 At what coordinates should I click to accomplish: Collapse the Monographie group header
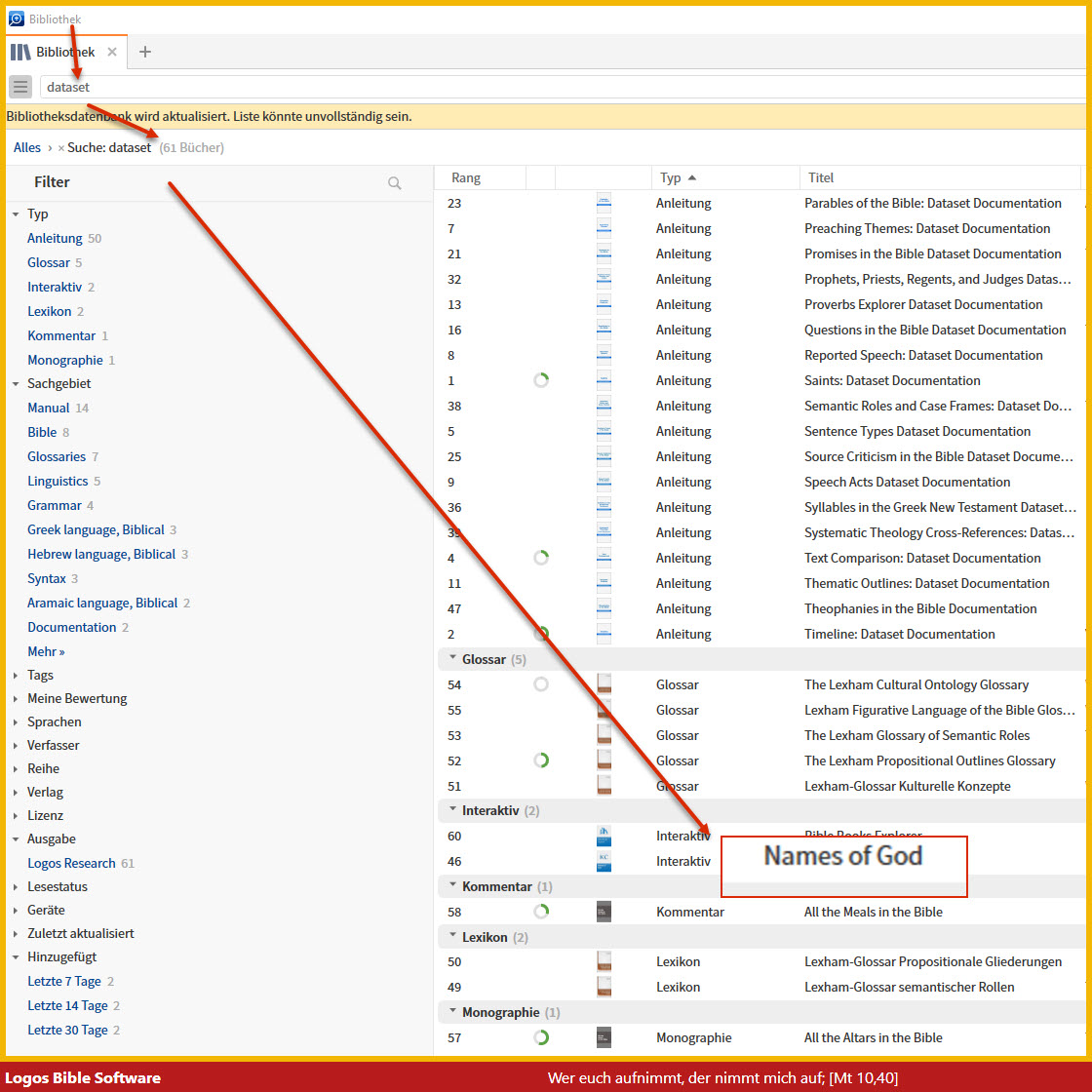tap(452, 1011)
